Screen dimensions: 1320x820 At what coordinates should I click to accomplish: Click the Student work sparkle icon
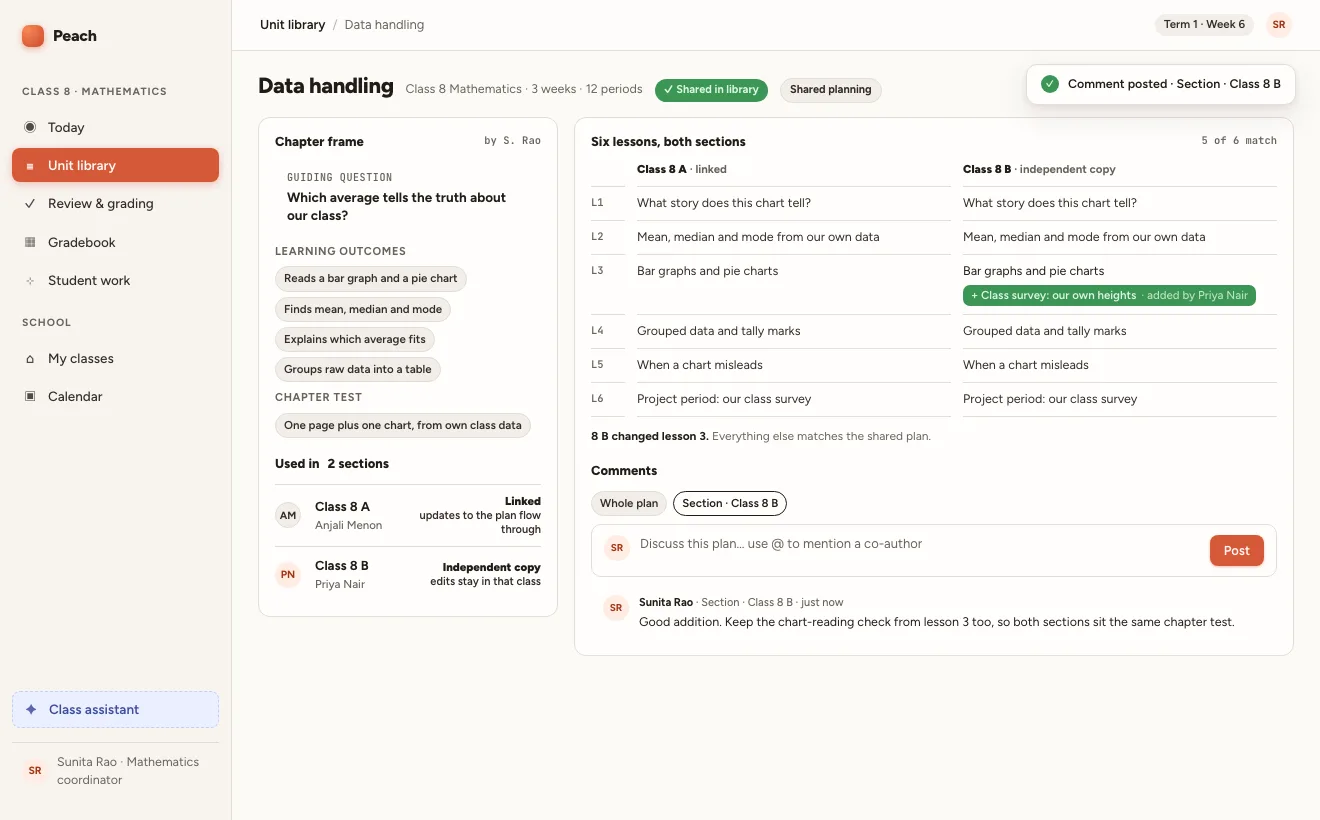30,281
